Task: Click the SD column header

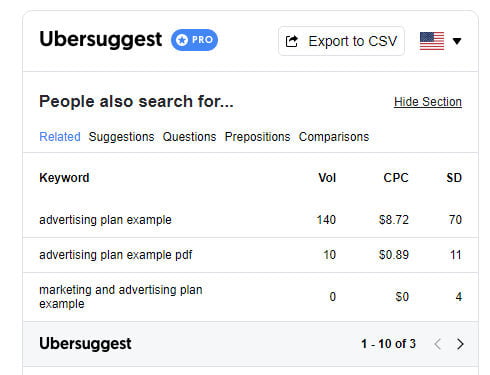Action: point(454,178)
